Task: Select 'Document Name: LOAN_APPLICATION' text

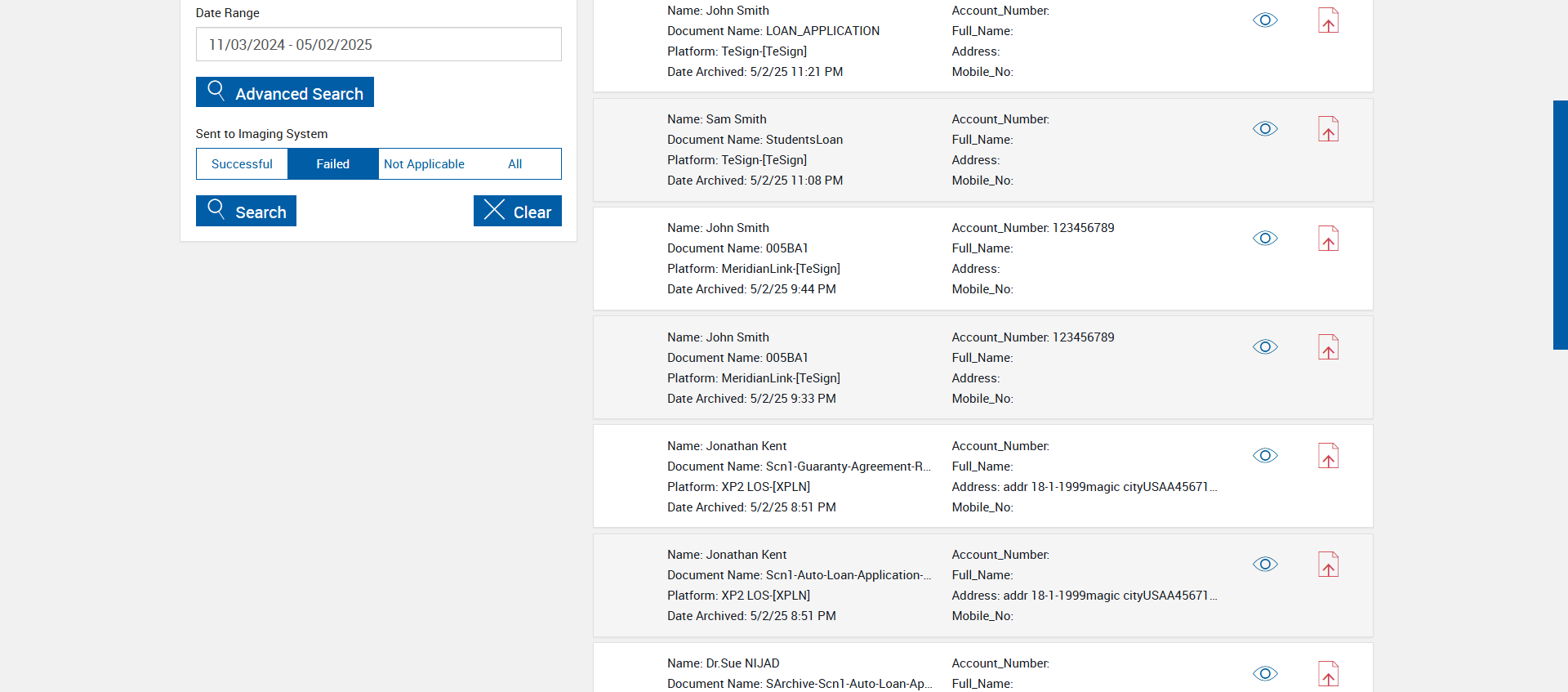Action: [x=773, y=31]
